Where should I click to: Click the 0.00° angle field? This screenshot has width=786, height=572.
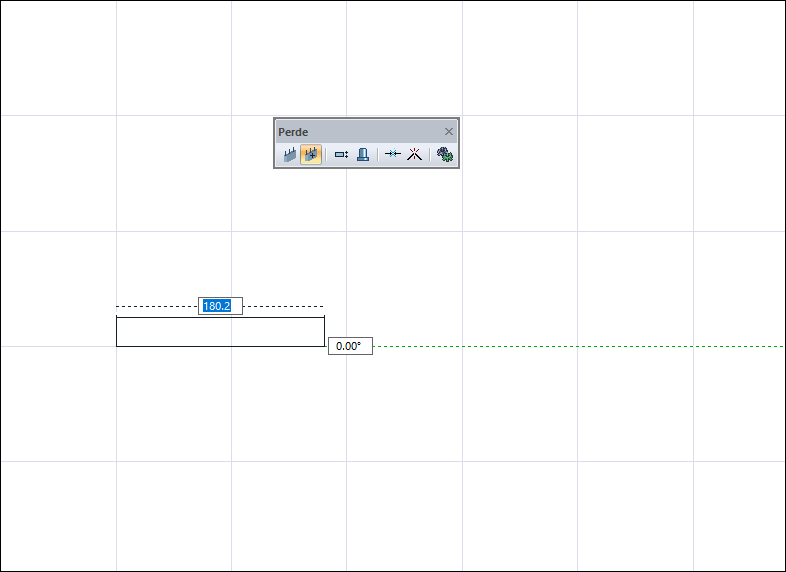point(350,346)
